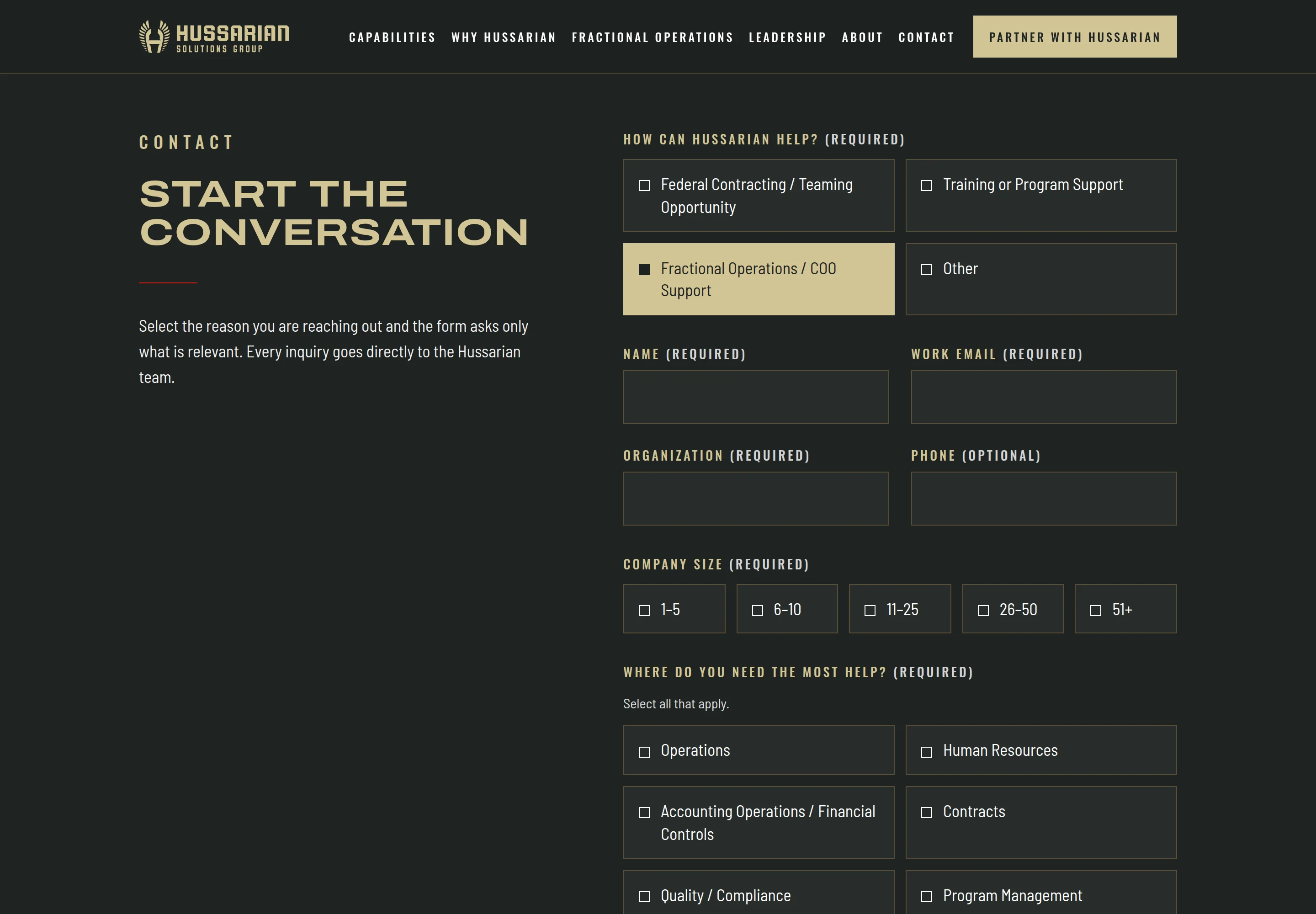The image size is (1316, 914).
Task: Select the Phone optional input
Action: pyautogui.click(x=1044, y=498)
